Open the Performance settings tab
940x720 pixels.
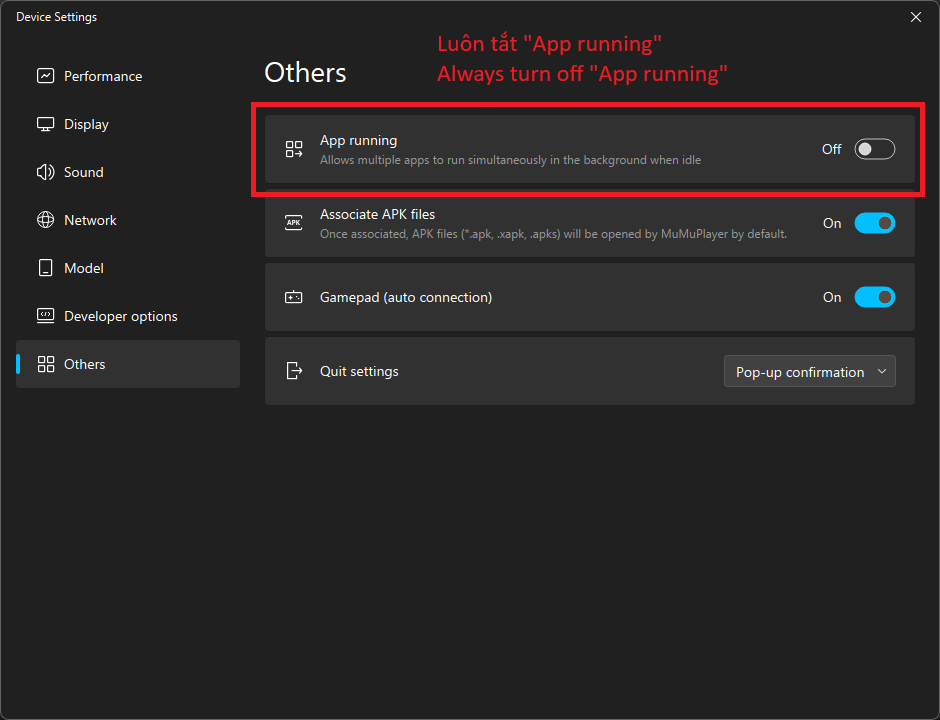pos(128,76)
